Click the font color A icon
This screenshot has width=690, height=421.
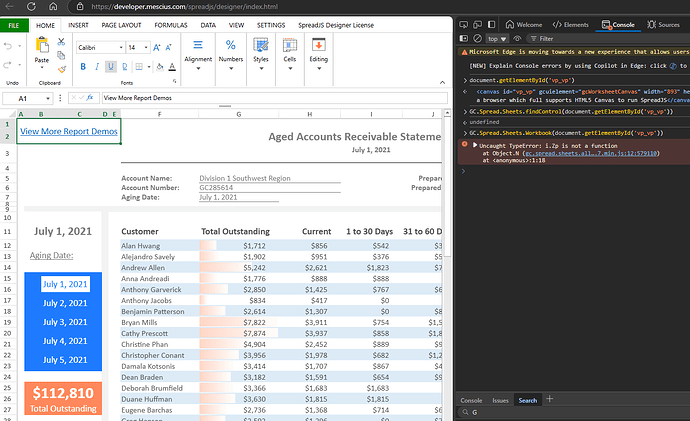[x=172, y=67]
